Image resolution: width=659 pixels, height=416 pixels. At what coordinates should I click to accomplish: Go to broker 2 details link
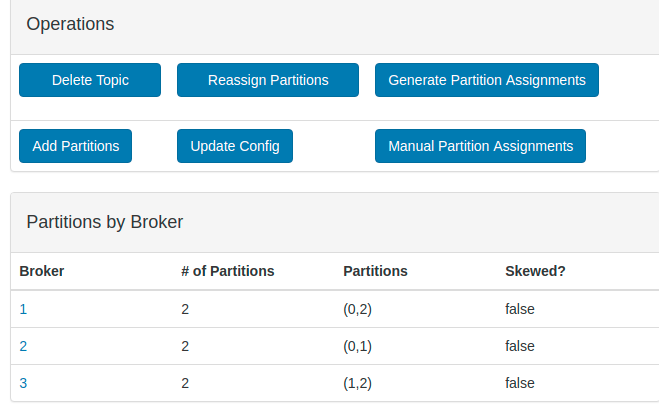click(23, 346)
